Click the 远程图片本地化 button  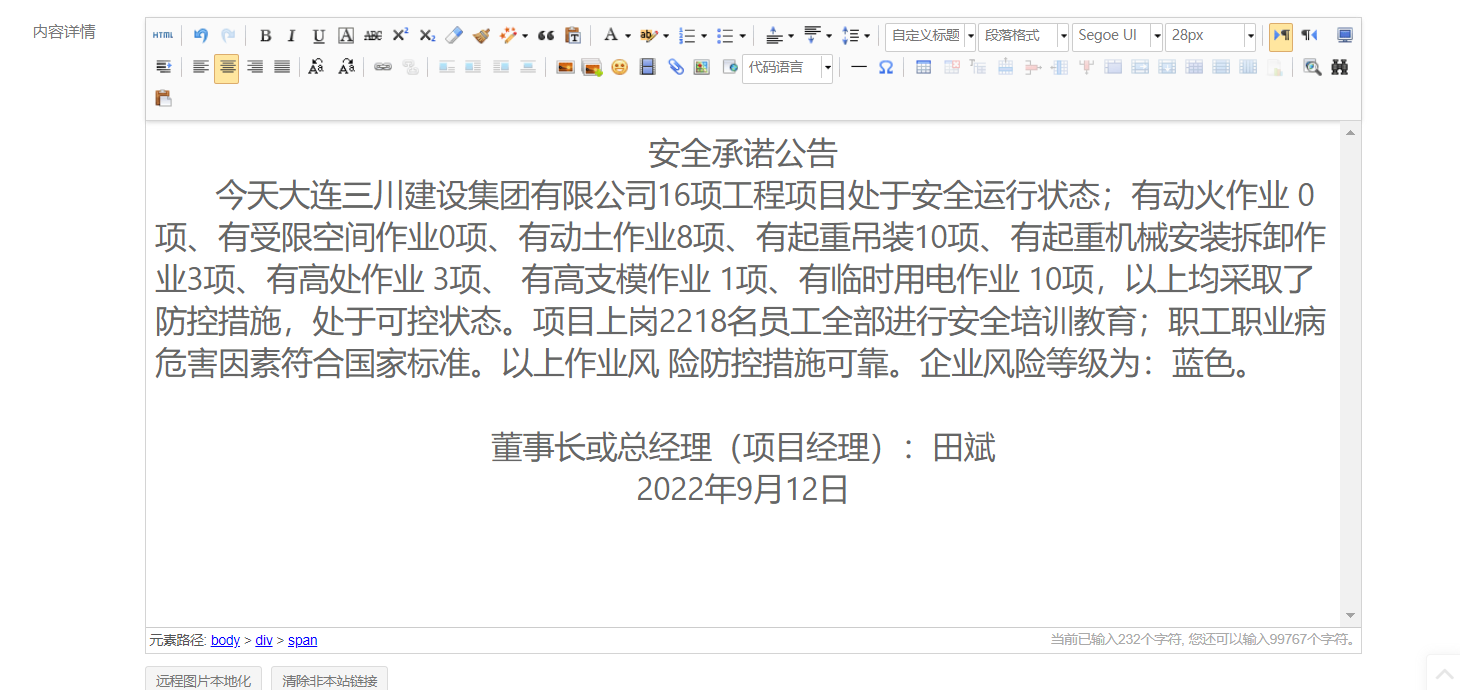pyautogui.click(x=204, y=680)
